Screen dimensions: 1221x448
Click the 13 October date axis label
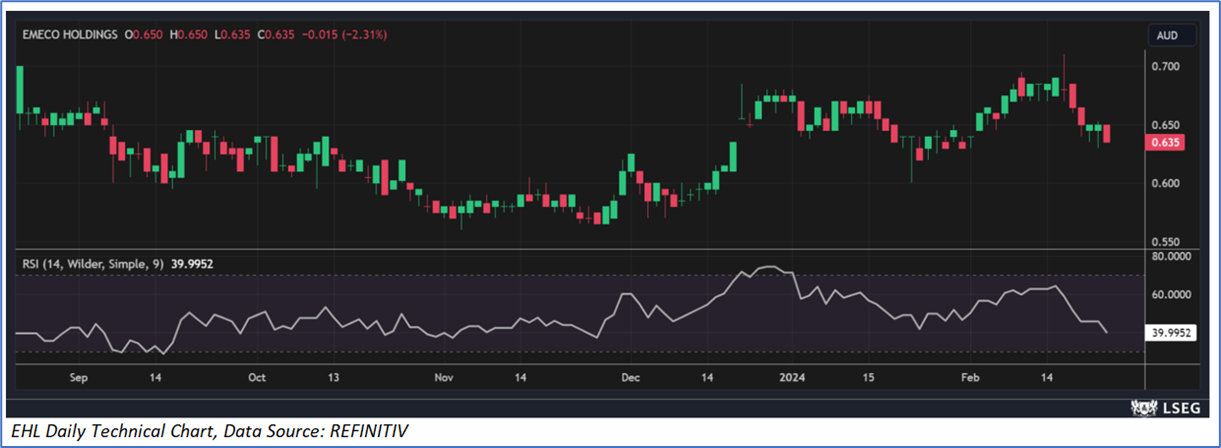pyautogui.click(x=333, y=379)
